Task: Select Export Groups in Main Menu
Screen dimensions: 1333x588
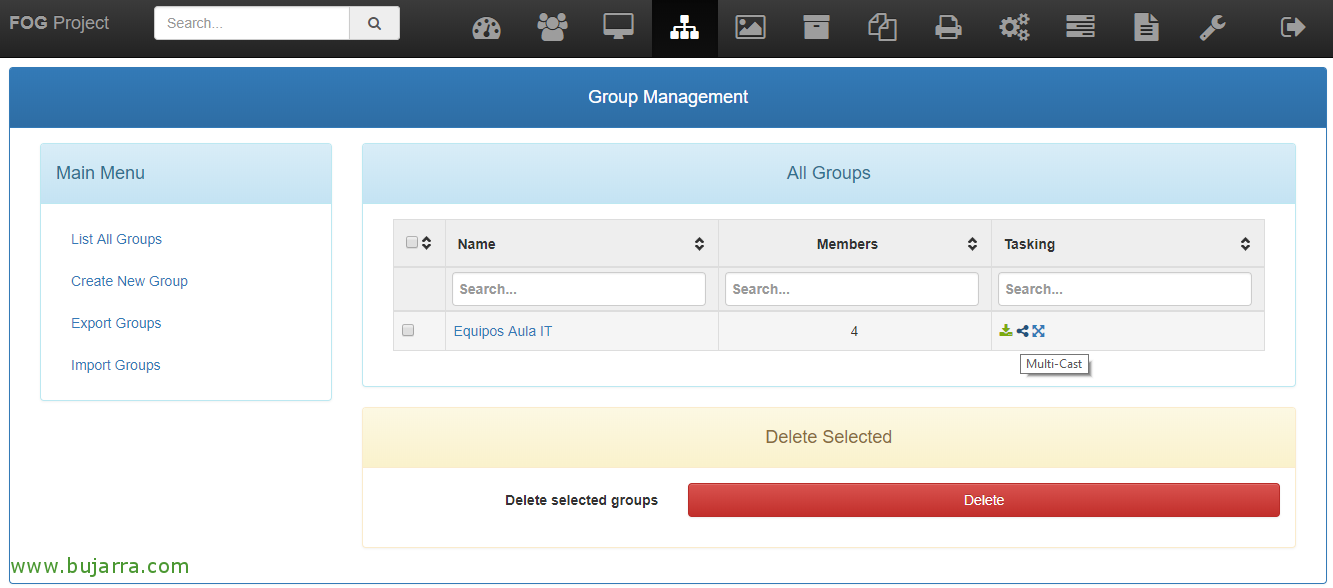Action: tap(116, 323)
